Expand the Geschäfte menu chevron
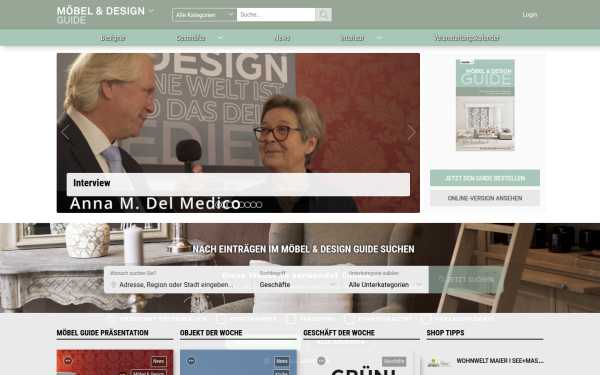 (220, 38)
